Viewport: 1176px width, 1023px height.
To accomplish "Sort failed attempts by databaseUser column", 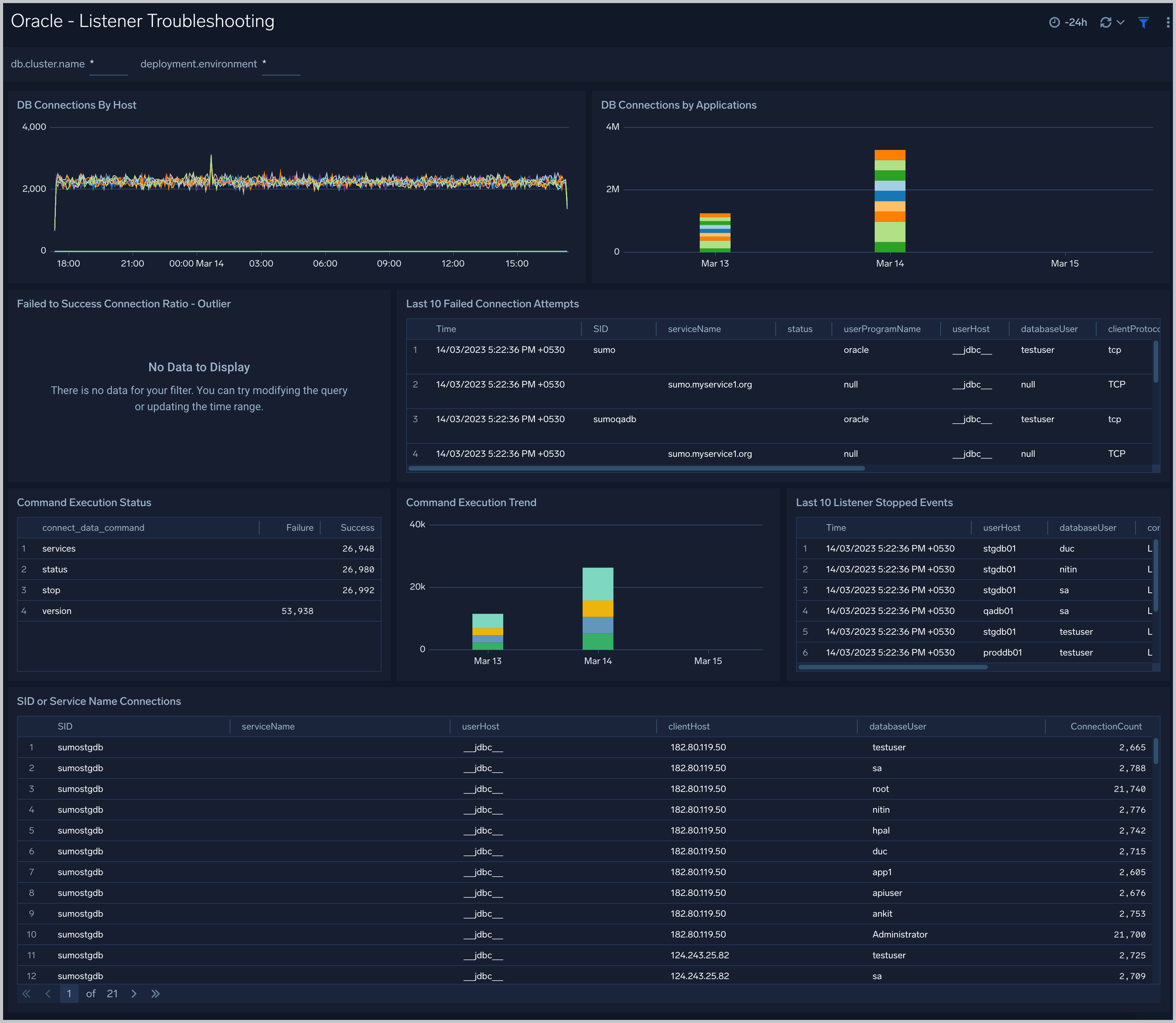I will [1049, 329].
